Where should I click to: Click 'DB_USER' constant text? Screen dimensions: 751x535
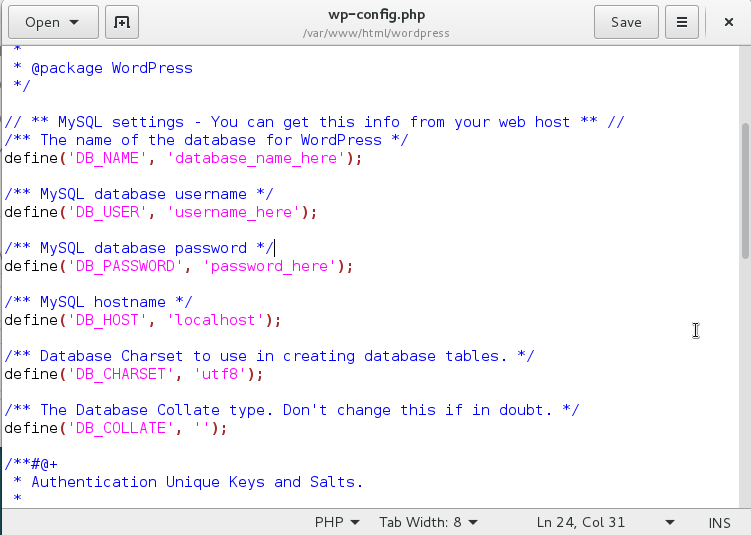pyautogui.click(x=107, y=212)
